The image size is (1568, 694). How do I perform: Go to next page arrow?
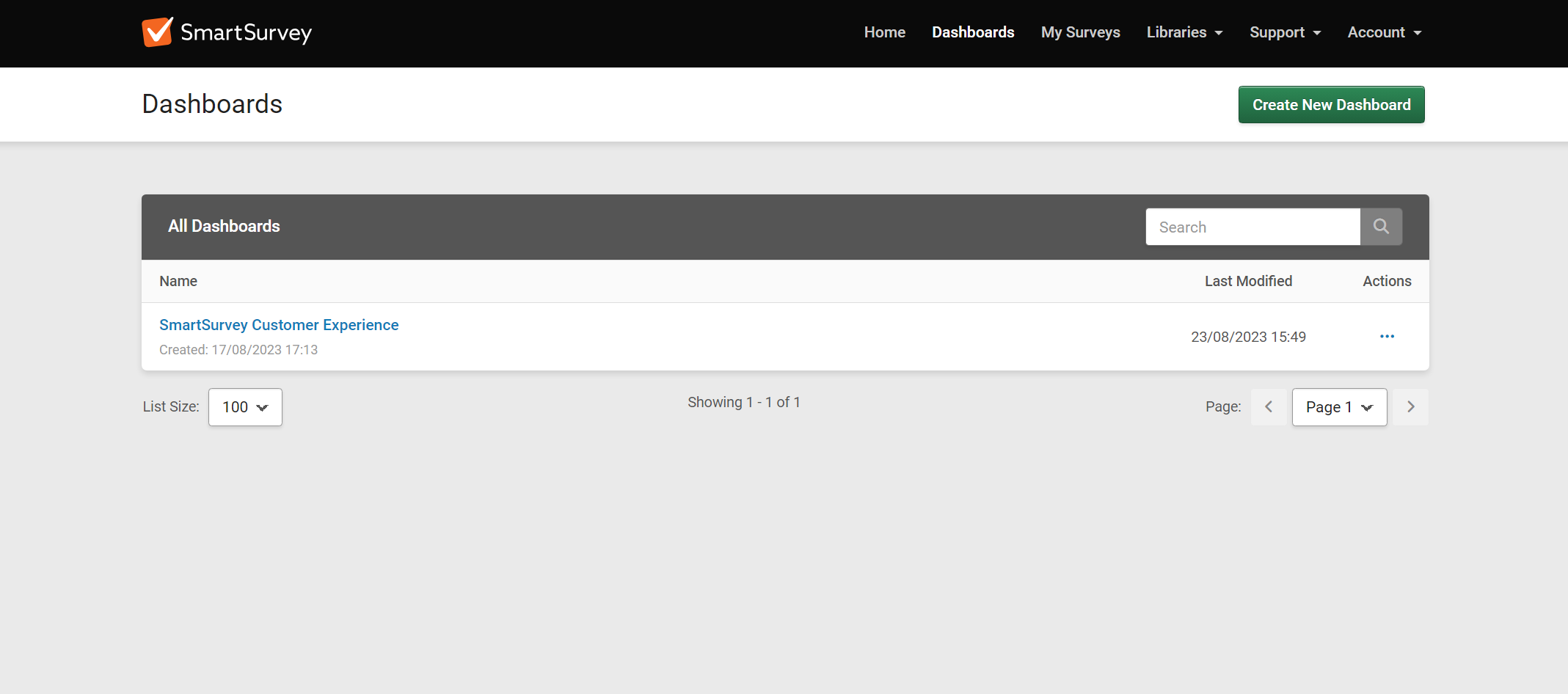1410,407
